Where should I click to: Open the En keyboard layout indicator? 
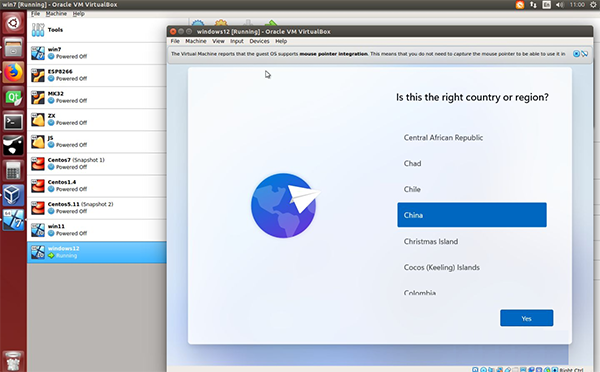(546, 5)
